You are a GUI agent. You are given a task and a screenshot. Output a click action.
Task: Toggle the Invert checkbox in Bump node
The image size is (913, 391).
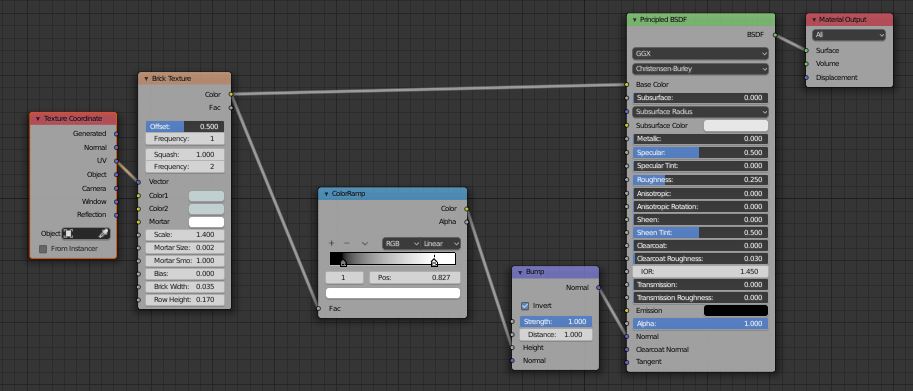coord(525,305)
